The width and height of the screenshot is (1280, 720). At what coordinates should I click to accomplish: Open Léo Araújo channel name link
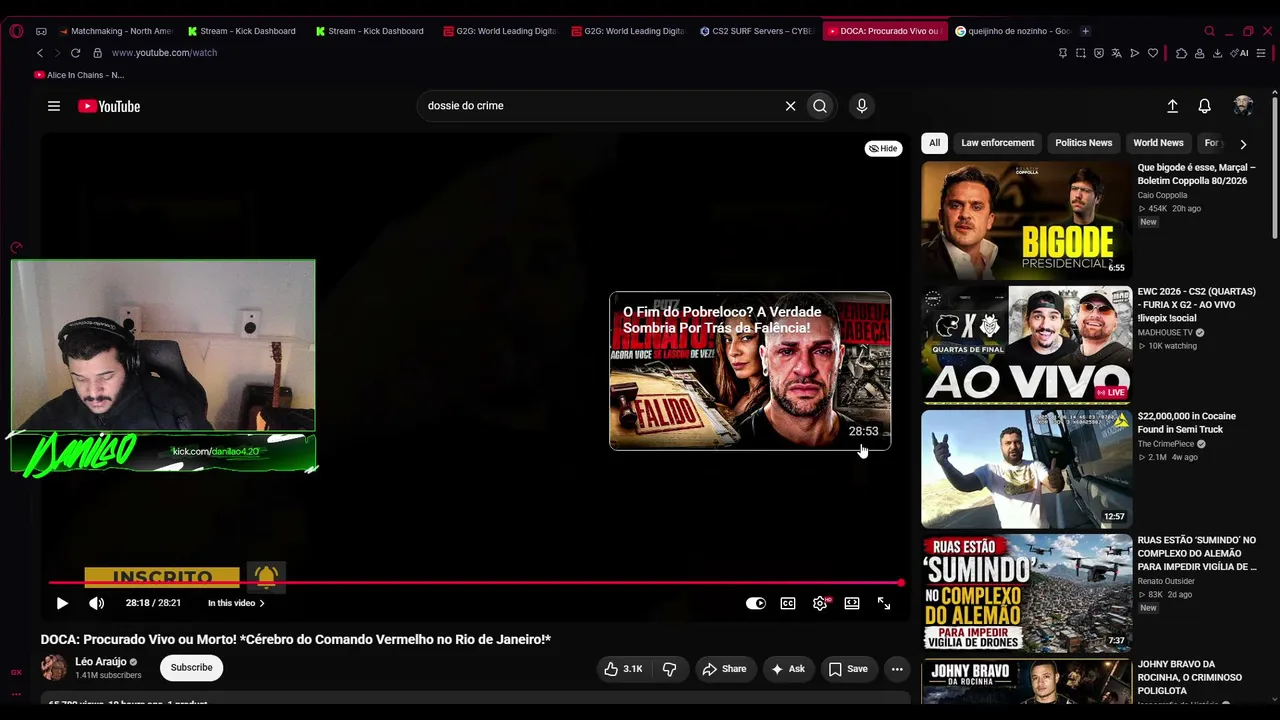coord(101,662)
